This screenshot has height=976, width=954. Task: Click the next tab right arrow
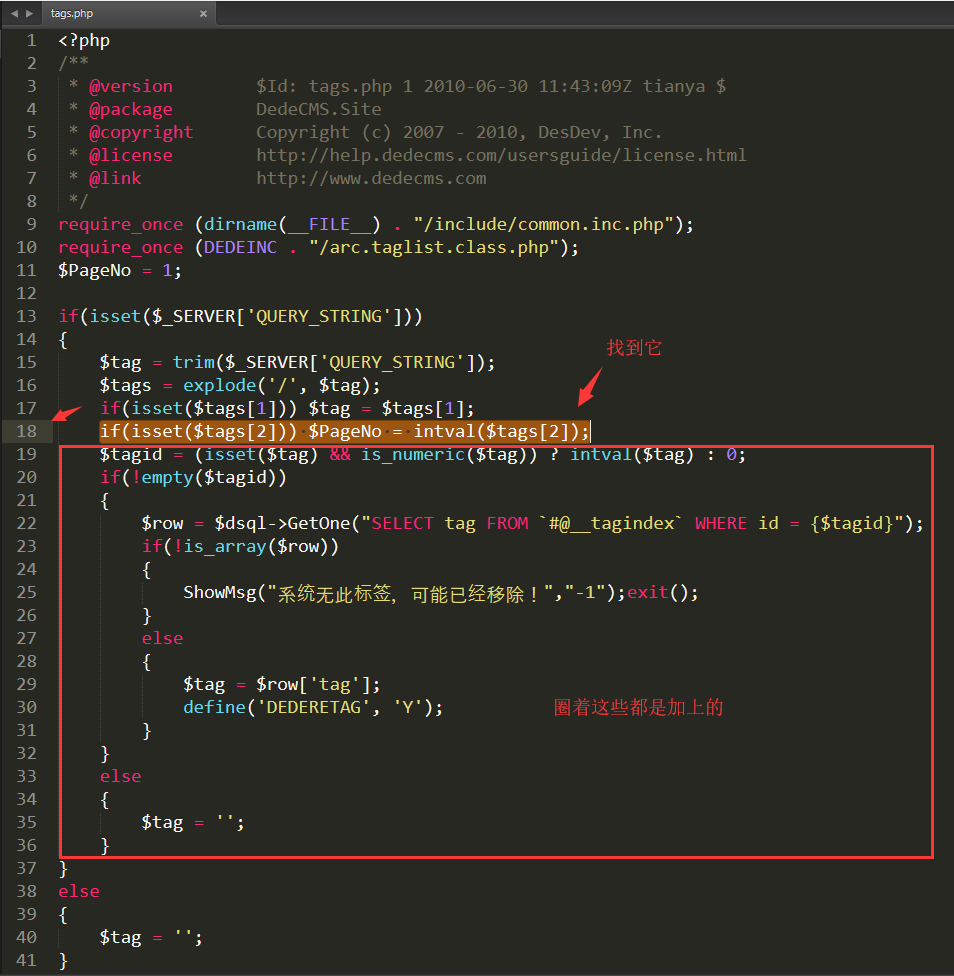pos(29,13)
